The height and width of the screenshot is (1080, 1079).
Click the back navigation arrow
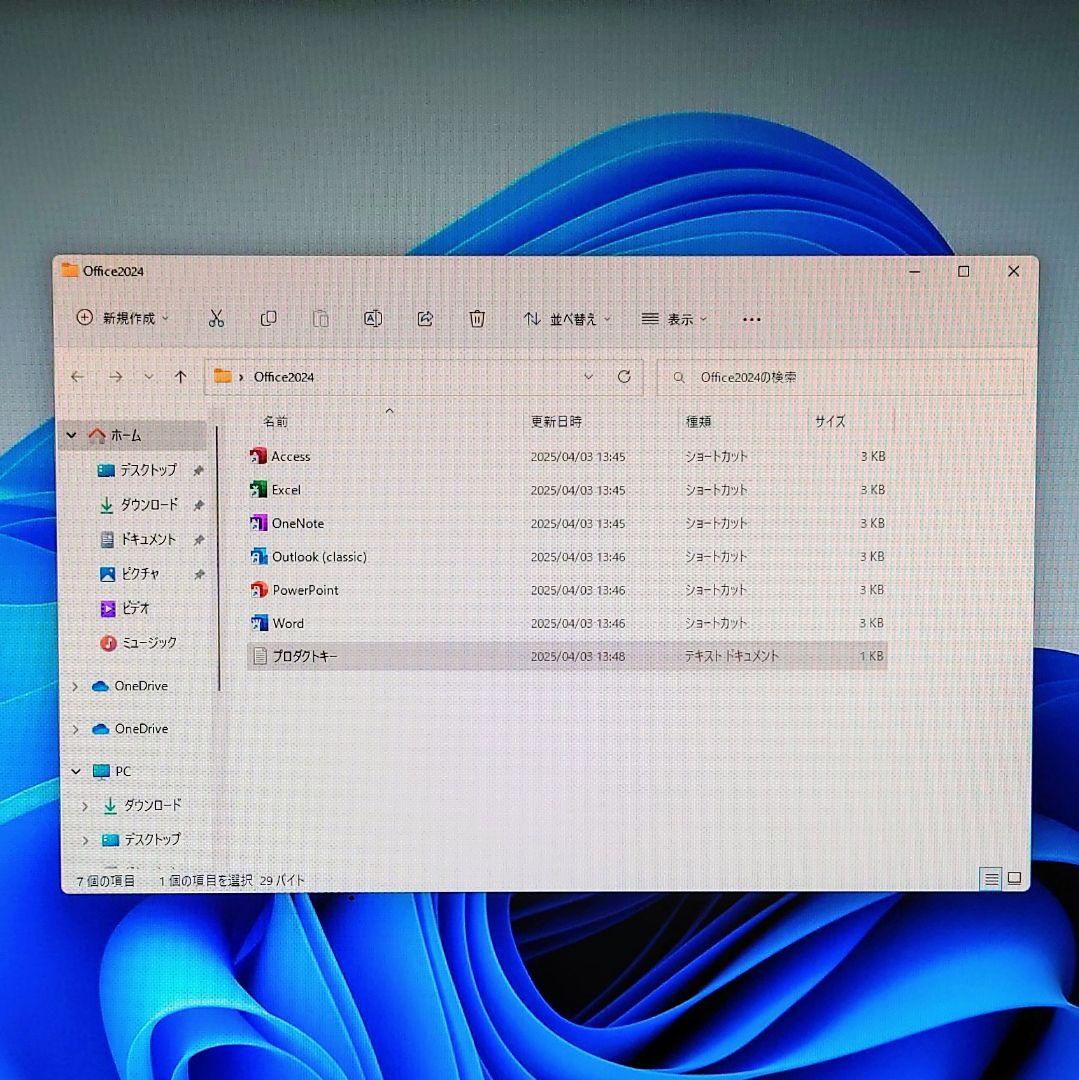[77, 377]
